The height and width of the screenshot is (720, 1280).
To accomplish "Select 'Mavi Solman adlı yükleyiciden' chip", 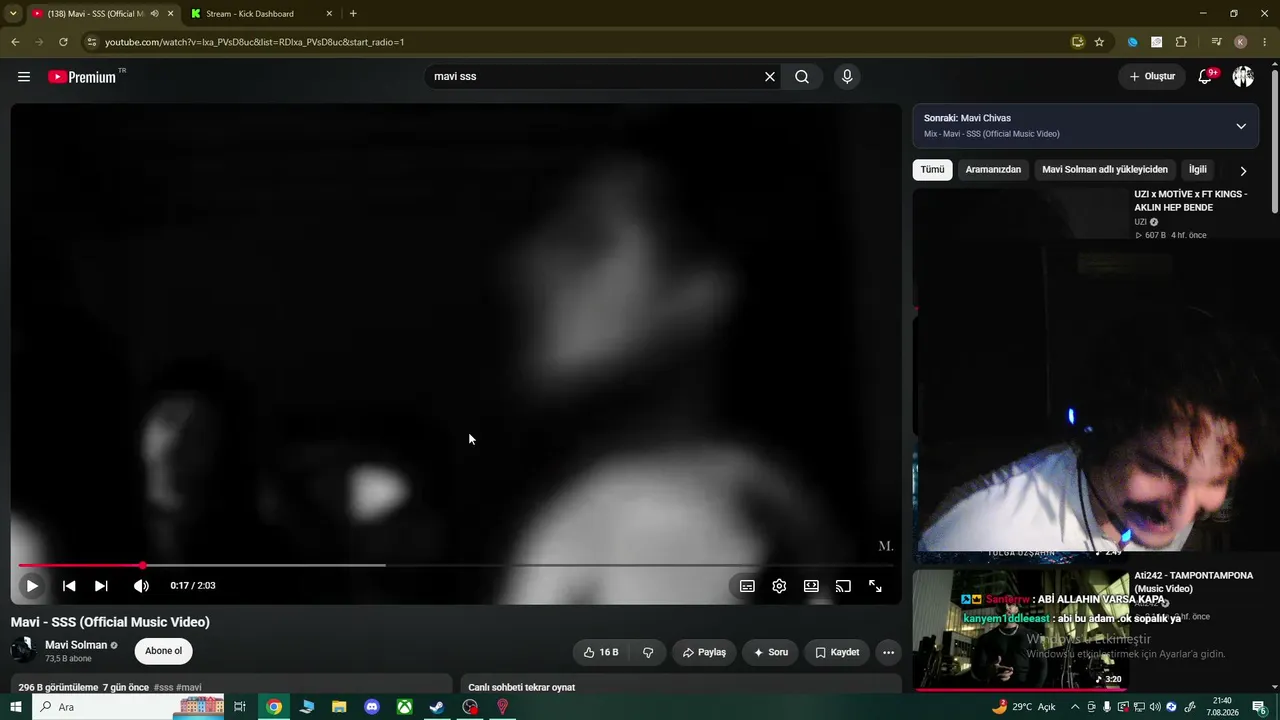I will point(1105,170).
